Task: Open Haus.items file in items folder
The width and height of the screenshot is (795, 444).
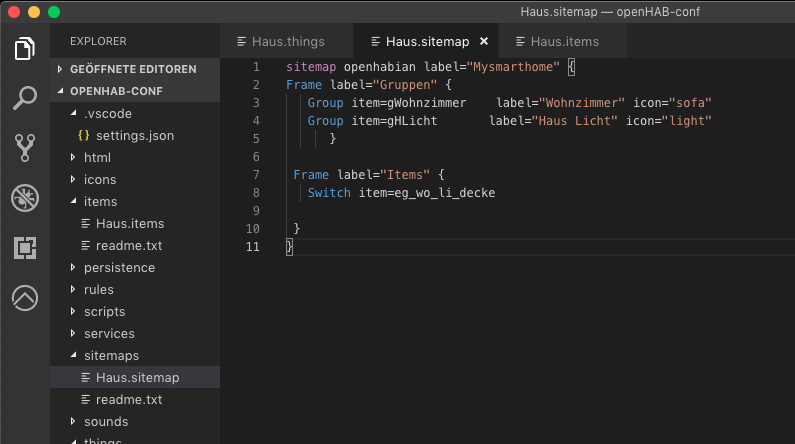Action: click(129, 224)
